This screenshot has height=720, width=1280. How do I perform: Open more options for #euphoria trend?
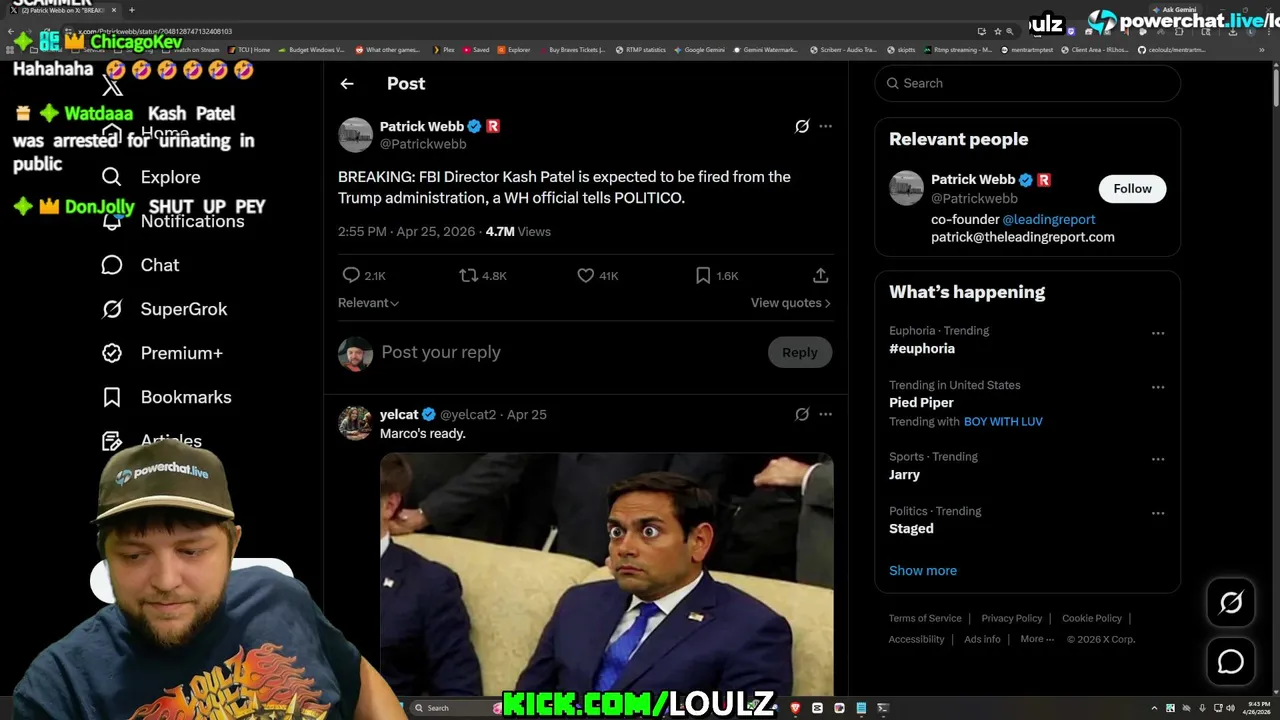point(1158,333)
